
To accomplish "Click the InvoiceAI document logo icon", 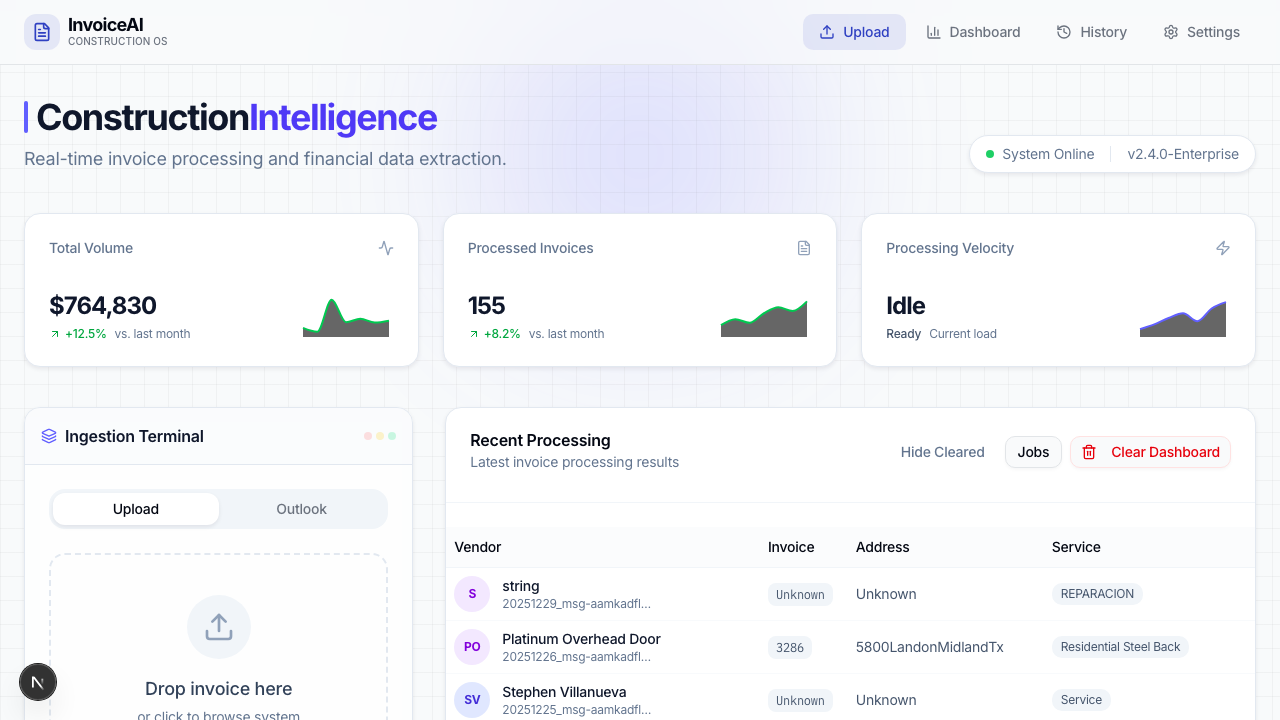I will [42, 32].
